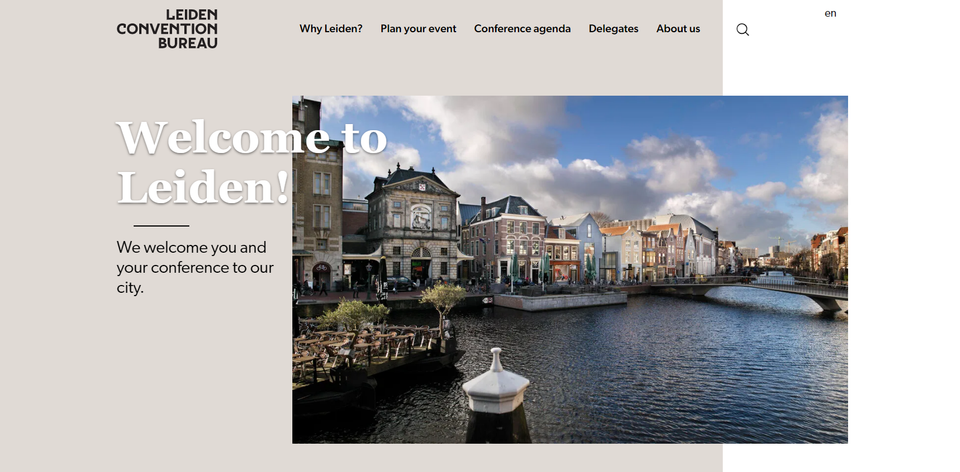Open the search magnifier icon
The height and width of the screenshot is (472, 960).
click(x=742, y=30)
